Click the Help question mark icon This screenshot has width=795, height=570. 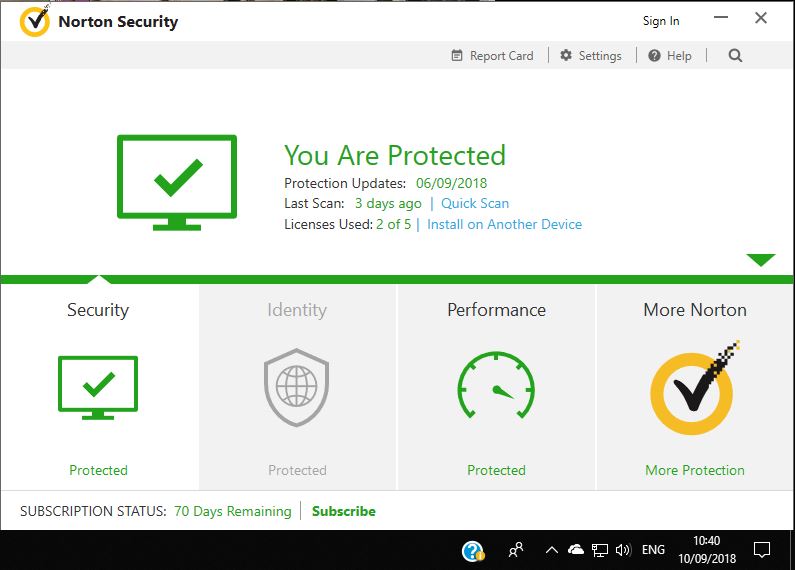(x=654, y=55)
